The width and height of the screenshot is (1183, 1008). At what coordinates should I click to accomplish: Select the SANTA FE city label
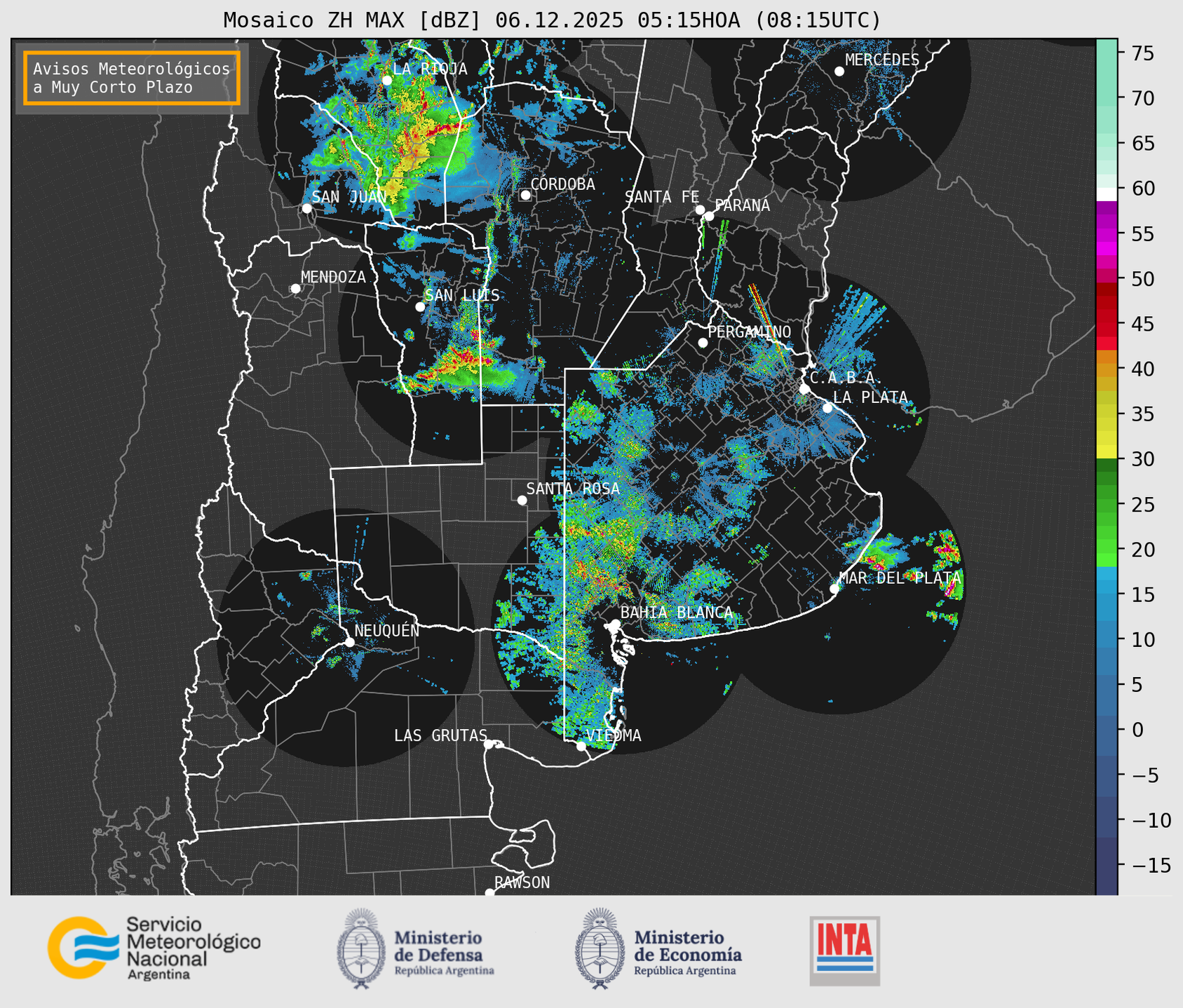tap(662, 197)
